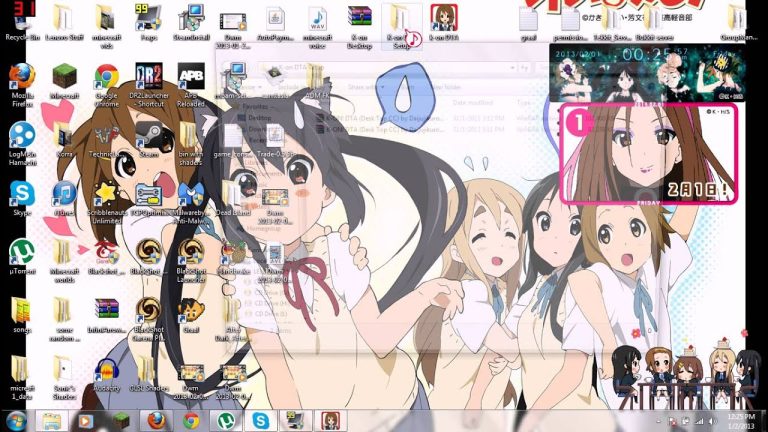Open the Technic Launcher desktop icon
This screenshot has height=432, width=768.
106,140
